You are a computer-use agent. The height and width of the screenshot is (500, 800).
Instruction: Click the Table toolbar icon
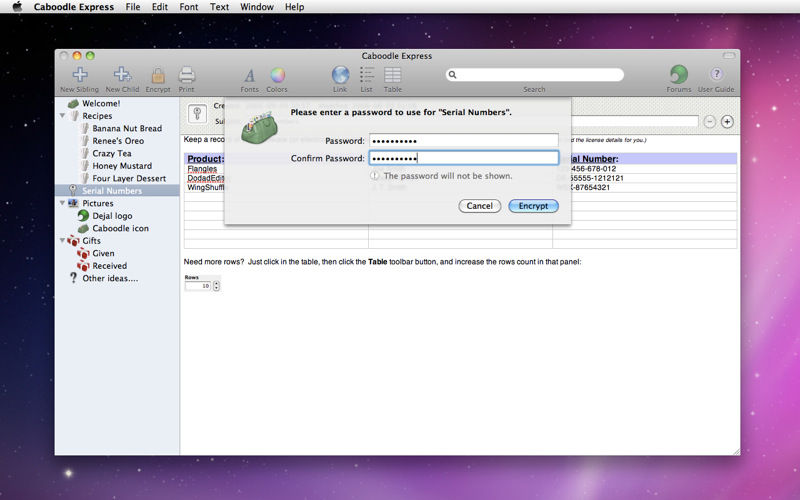[392, 75]
